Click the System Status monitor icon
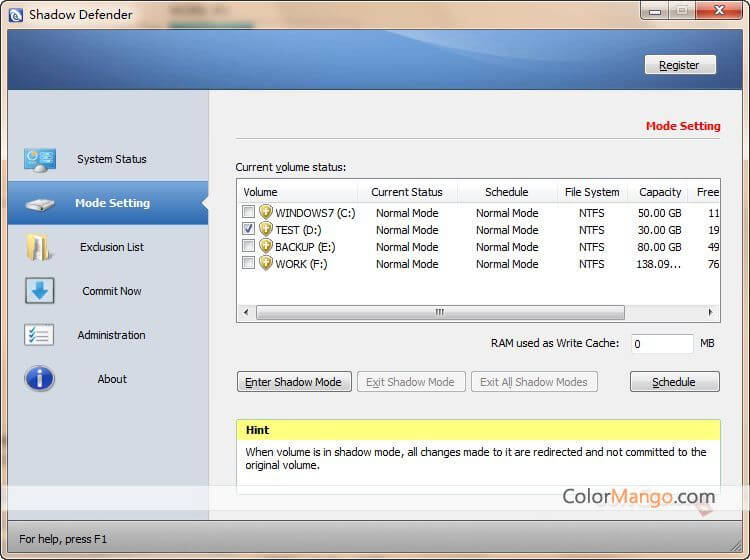This screenshot has width=750, height=560. point(40,159)
